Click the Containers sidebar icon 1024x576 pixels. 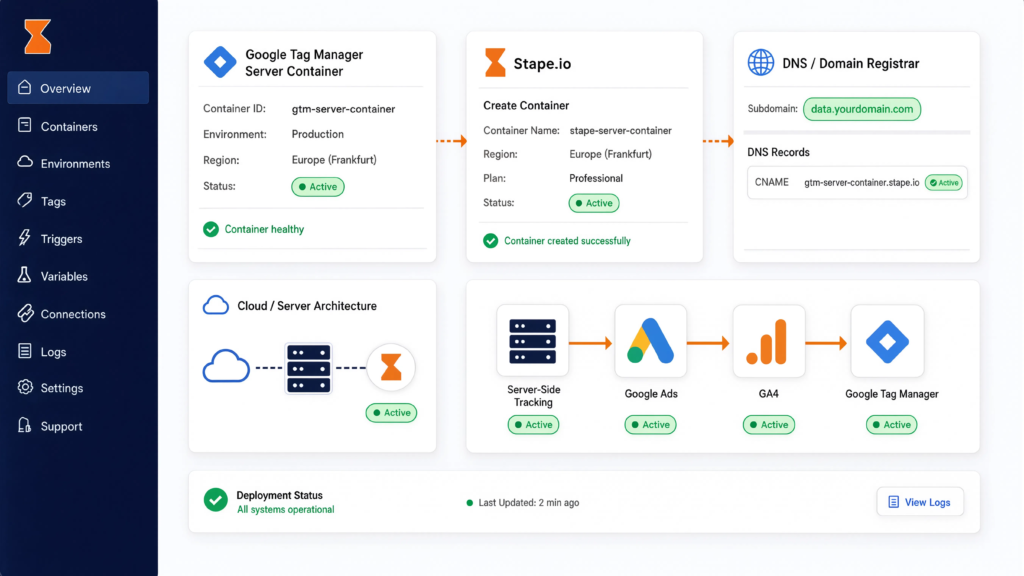click(x=25, y=125)
